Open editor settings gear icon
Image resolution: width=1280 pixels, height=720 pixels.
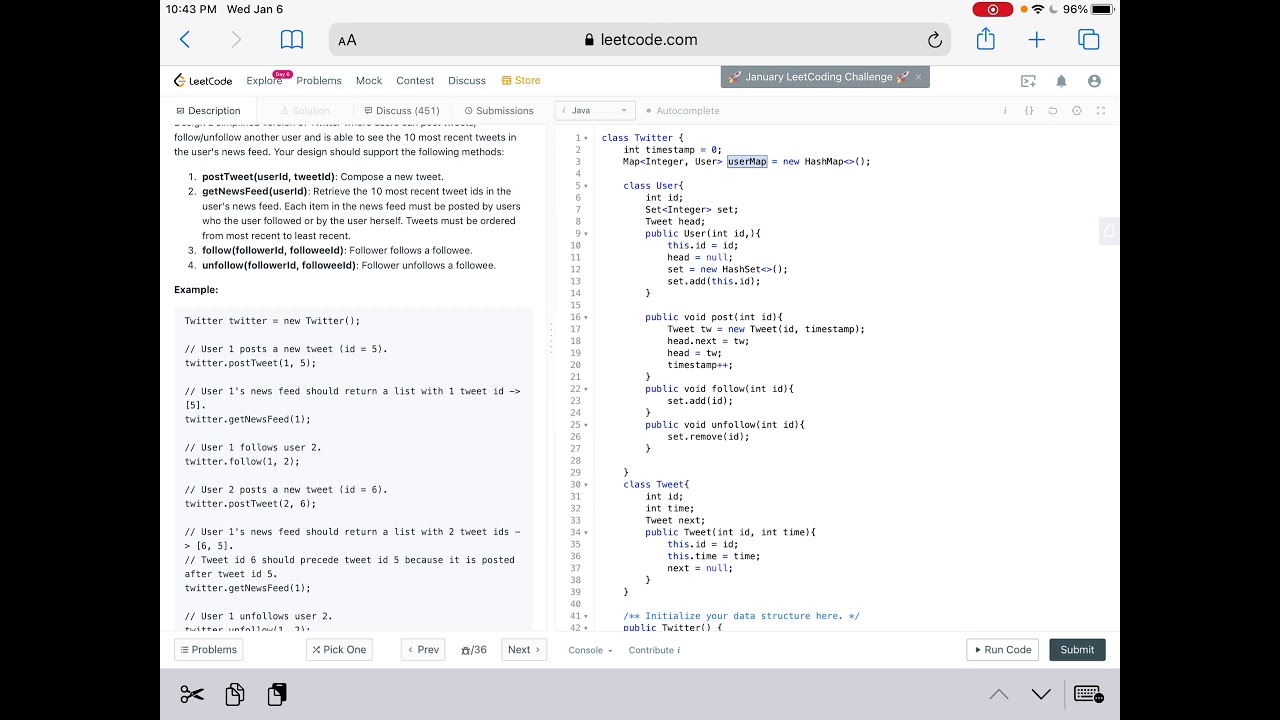pyautogui.click(x=1077, y=111)
